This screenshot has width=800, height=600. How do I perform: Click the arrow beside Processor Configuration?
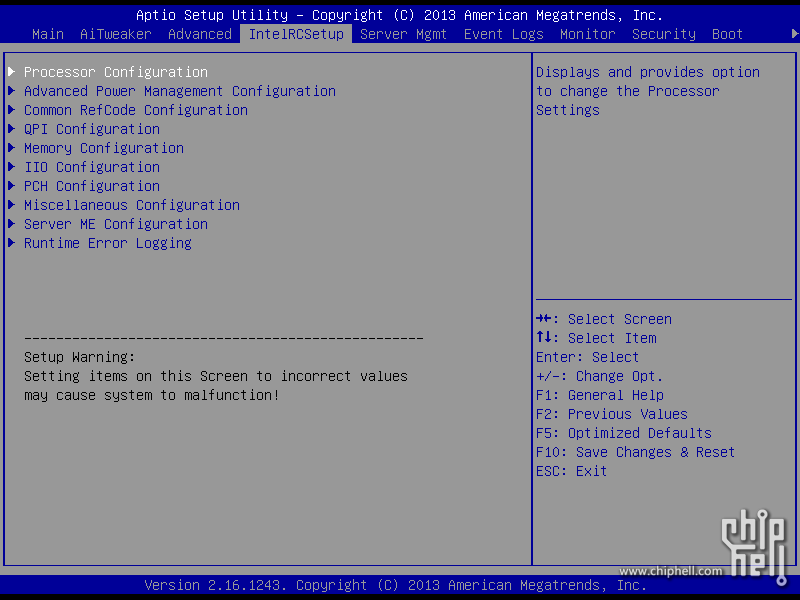12,71
